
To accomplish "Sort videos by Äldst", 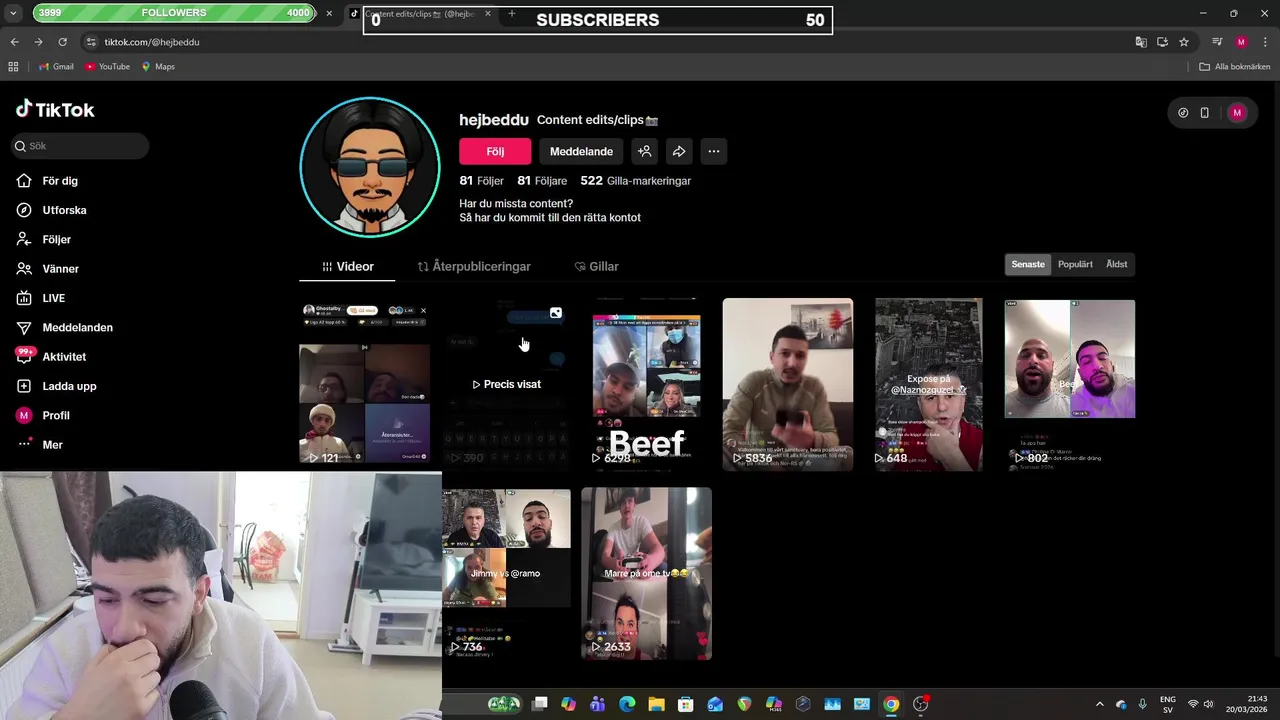I will tap(1117, 264).
